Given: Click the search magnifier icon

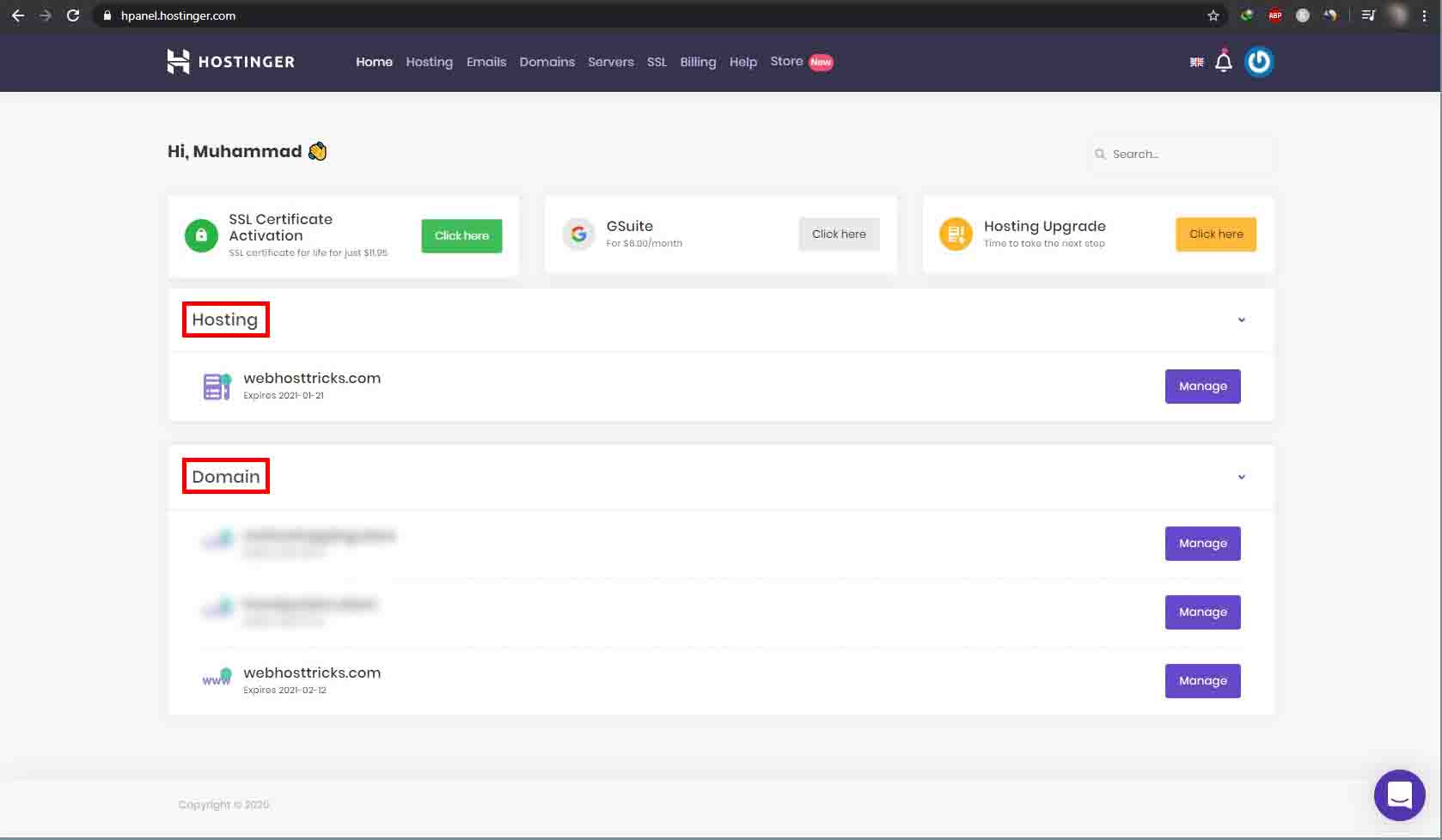Looking at the screenshot, I should [1100, 154].
